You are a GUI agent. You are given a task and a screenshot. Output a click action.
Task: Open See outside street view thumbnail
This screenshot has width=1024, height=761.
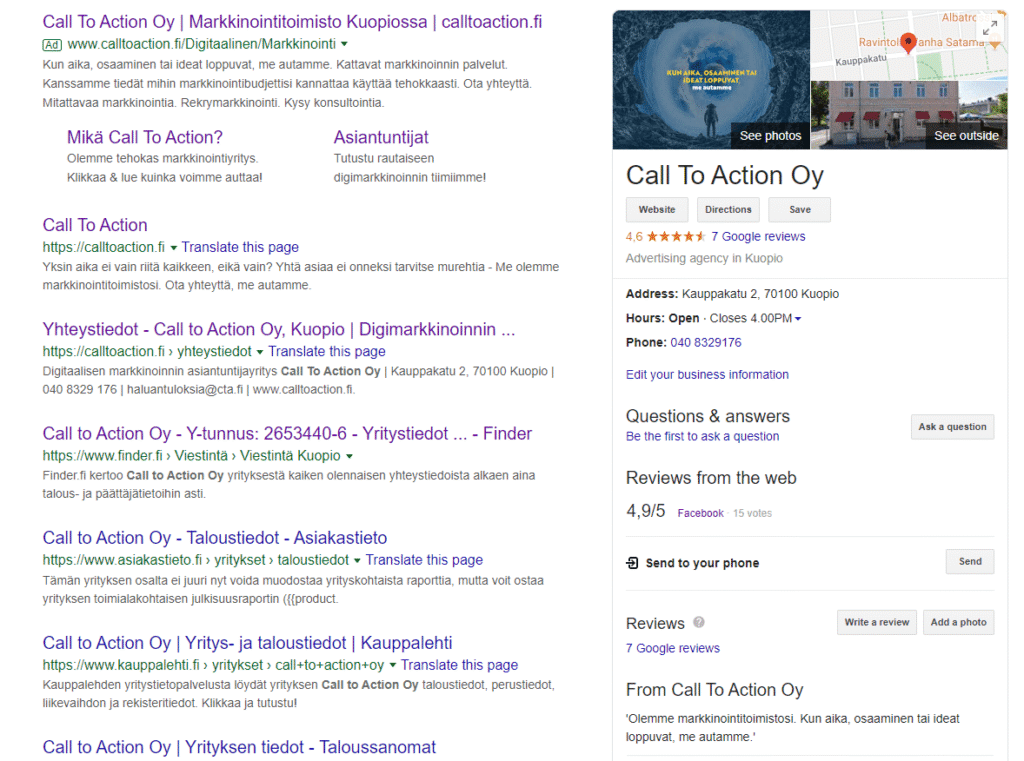pyautogui.click(x=908, y=115)
